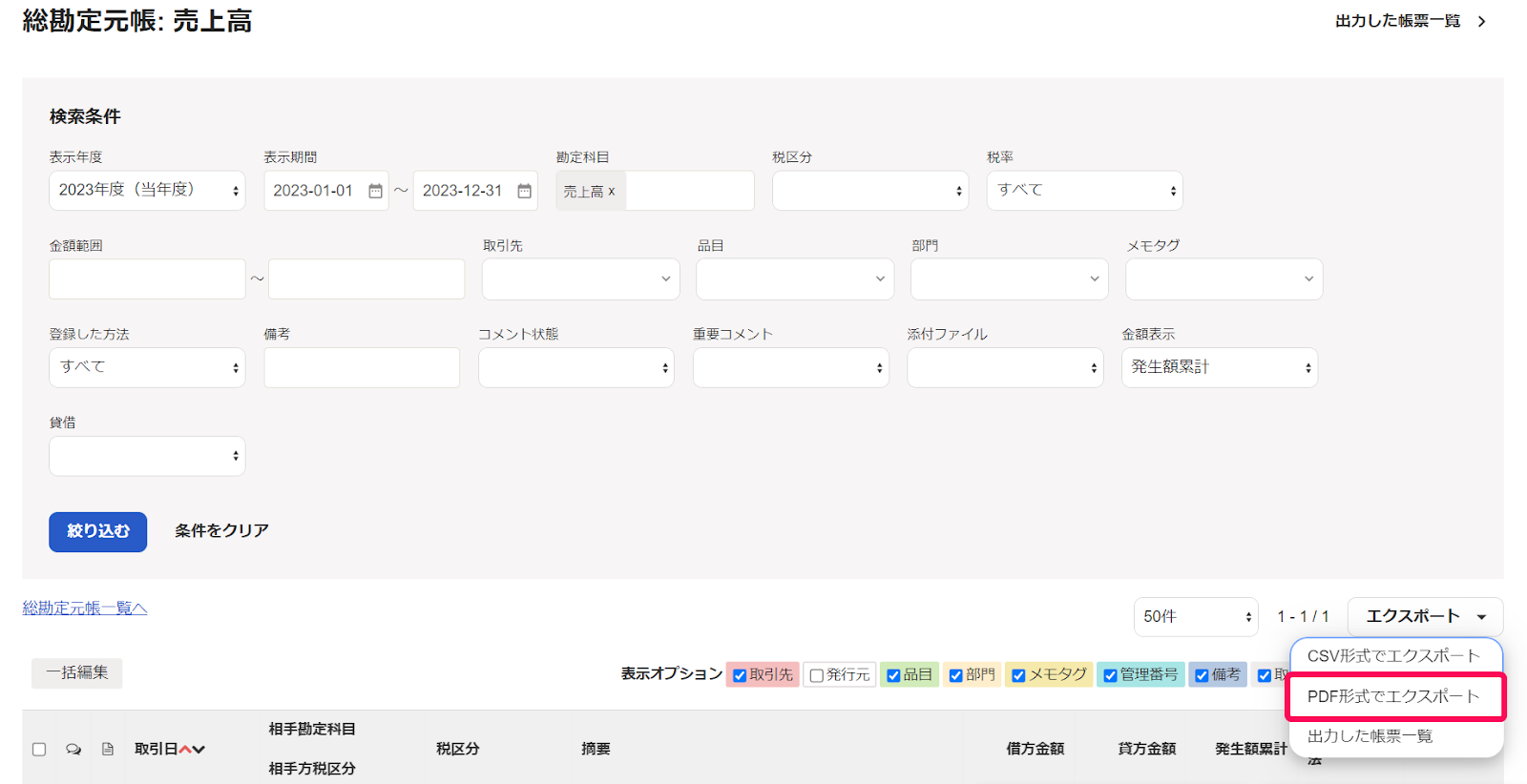
Task: Click the 税区分 table column header
Action: (x=458, y=750)
